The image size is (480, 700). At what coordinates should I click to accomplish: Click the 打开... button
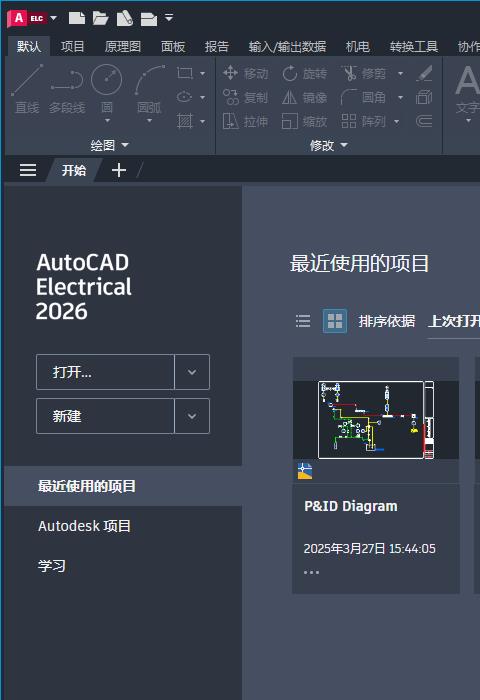[105, 372]
